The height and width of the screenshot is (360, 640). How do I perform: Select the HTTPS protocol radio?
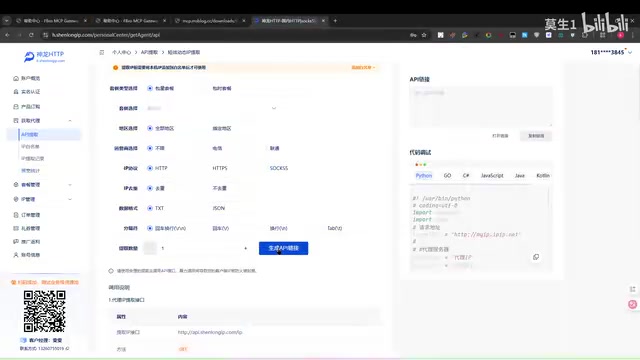pos(220,168)
